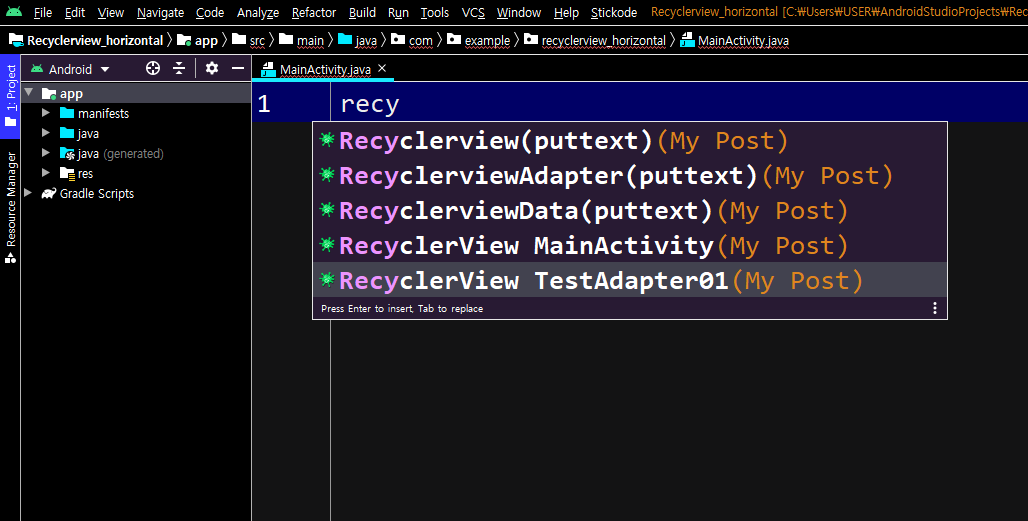This screenshot has width=1028, height=521.
Task: Click the line 1 gutter number
Action: coord(264,104)
